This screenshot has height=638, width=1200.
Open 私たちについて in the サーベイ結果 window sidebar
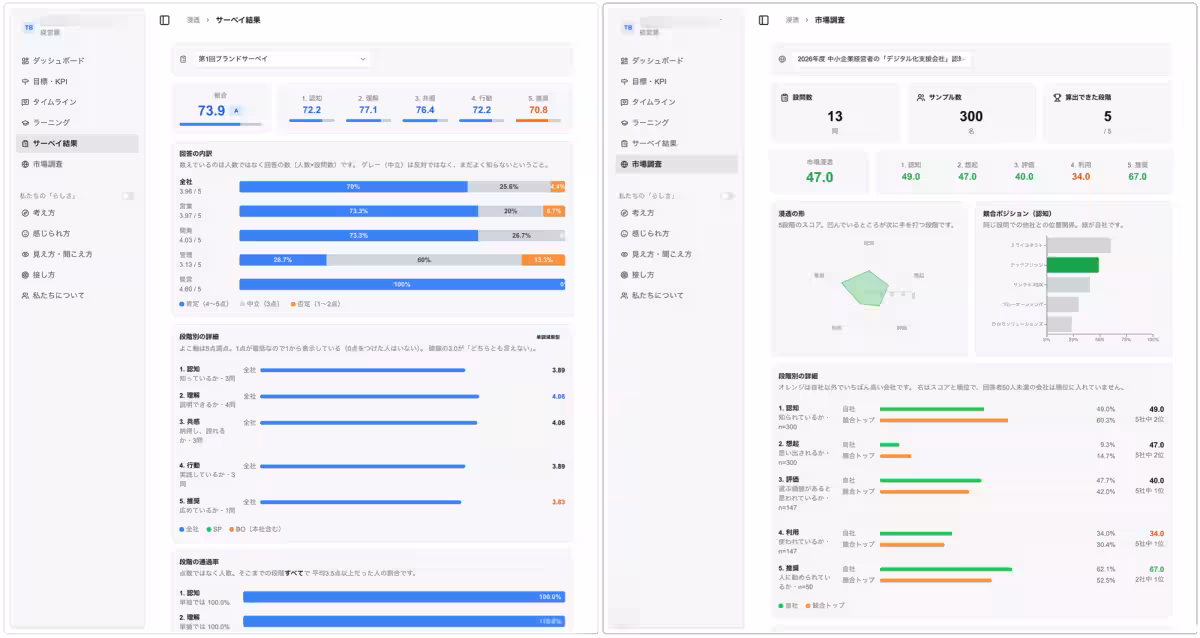77,295
